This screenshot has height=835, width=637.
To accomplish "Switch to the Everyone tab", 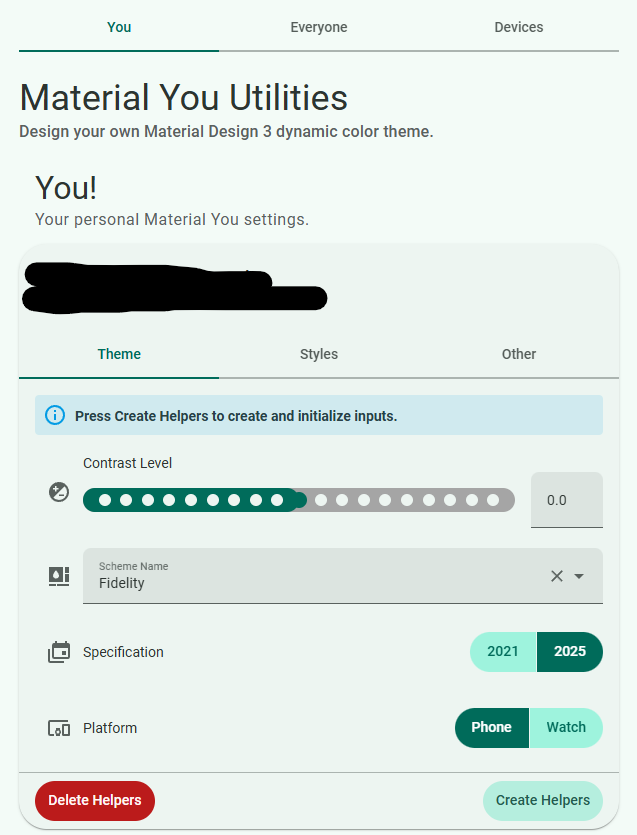I will pos(319,27).
